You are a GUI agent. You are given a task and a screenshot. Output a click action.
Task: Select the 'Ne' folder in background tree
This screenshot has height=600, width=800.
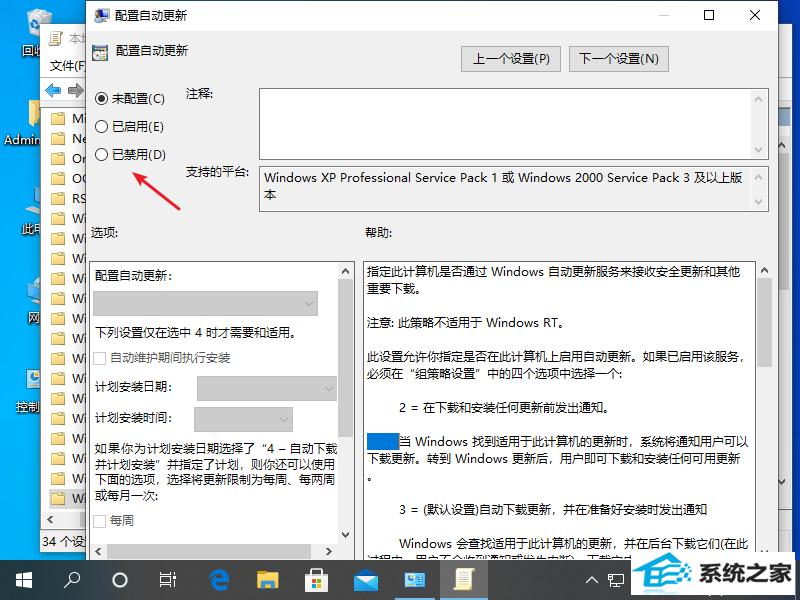coord(68,139)
